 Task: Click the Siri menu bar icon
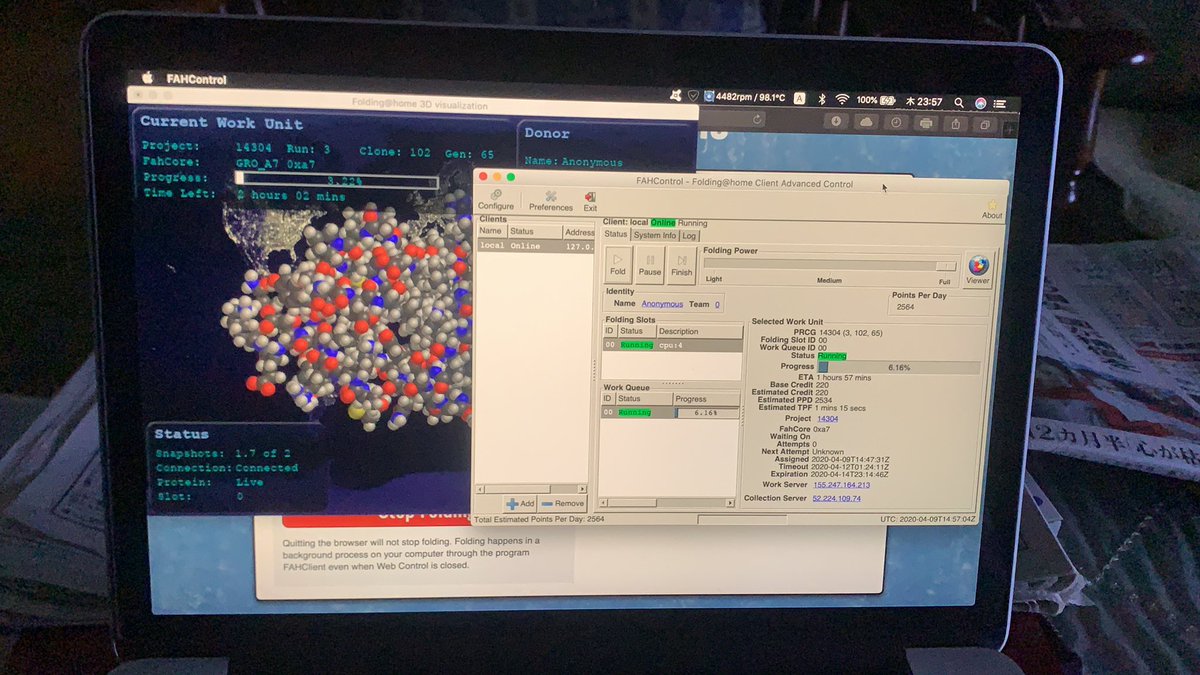(981, 102)
